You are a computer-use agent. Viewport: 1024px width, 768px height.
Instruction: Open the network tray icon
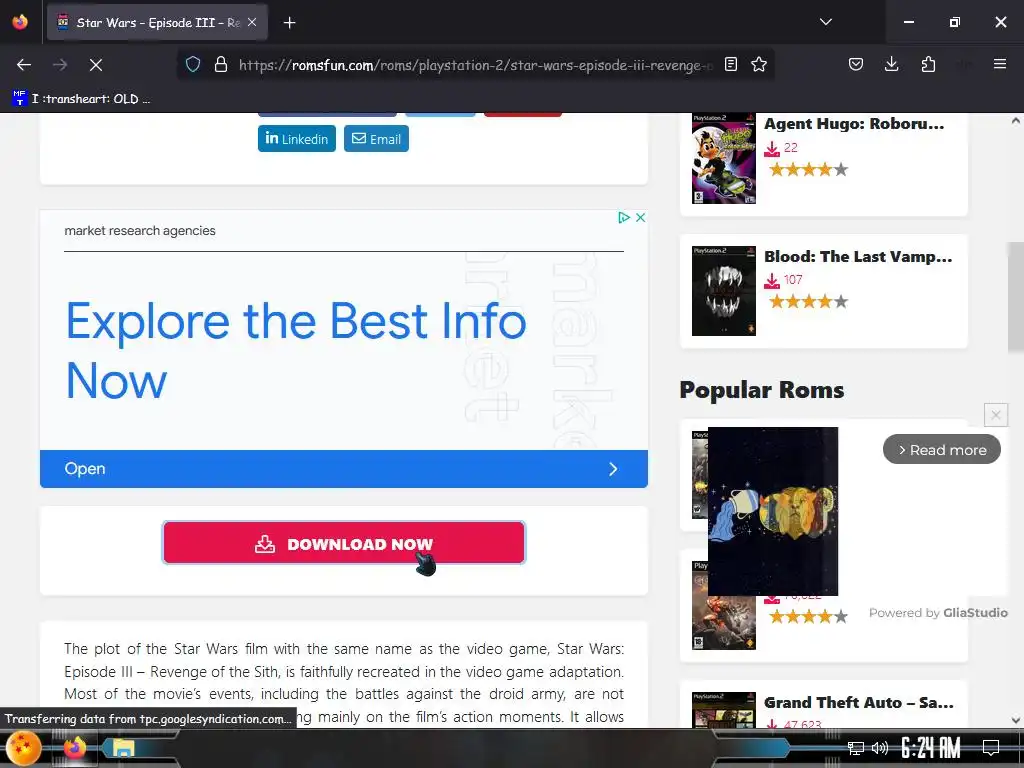click(856, 748)
